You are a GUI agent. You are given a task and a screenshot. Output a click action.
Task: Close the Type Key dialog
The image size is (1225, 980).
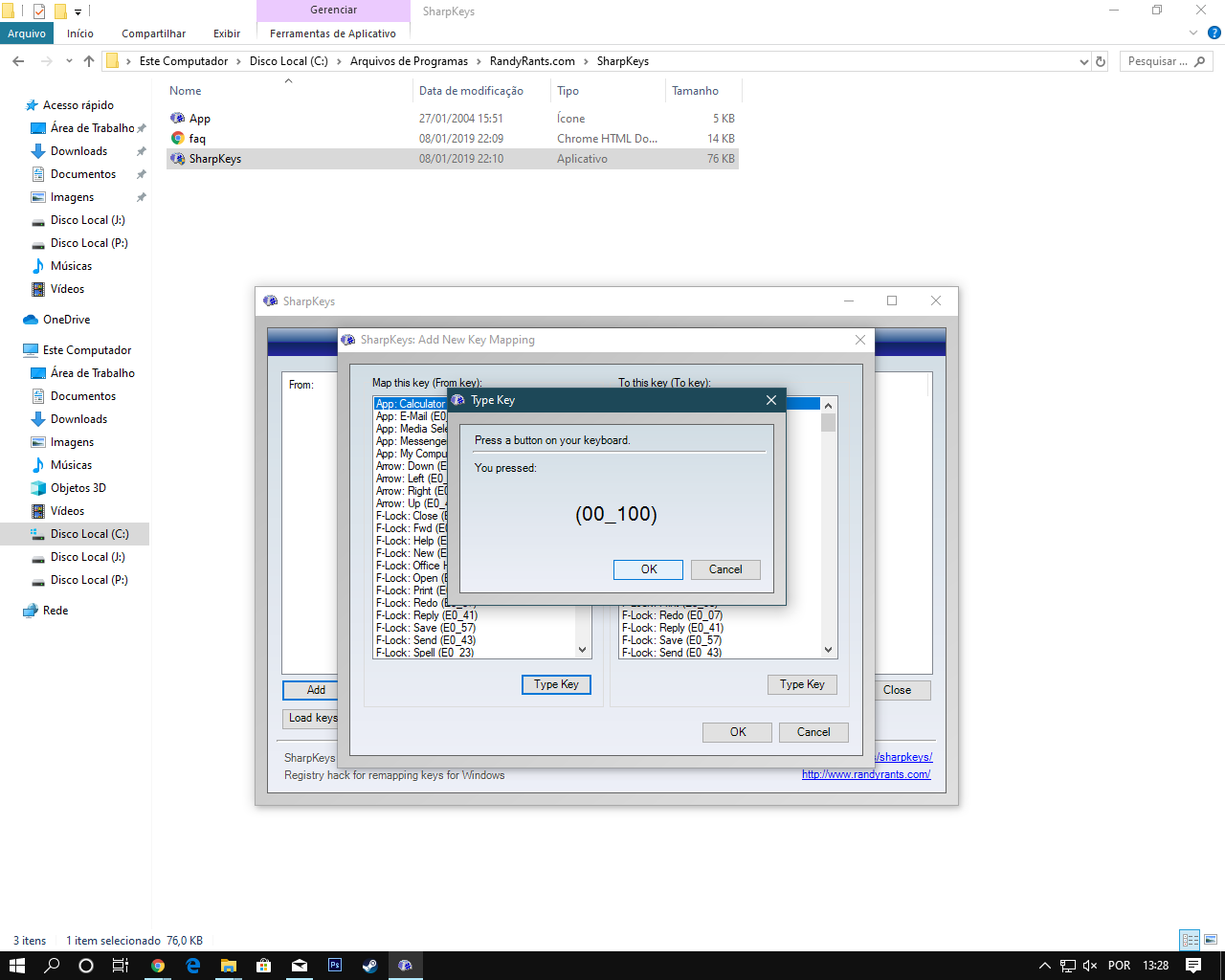[771, 400]
